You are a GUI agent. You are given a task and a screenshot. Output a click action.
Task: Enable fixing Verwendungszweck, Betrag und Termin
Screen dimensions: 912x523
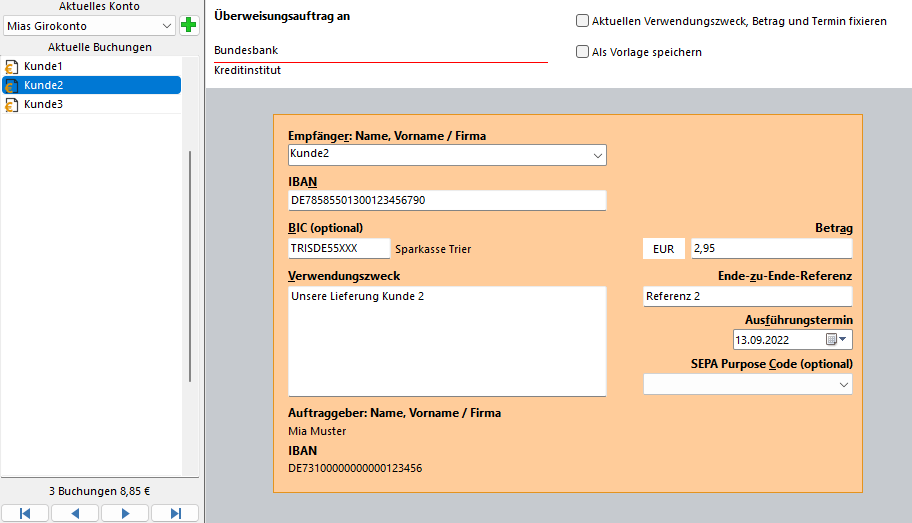click(x=582, y=21)
